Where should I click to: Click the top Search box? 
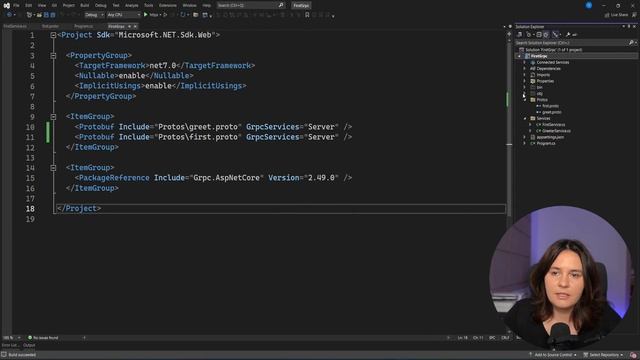click(250, 5)
